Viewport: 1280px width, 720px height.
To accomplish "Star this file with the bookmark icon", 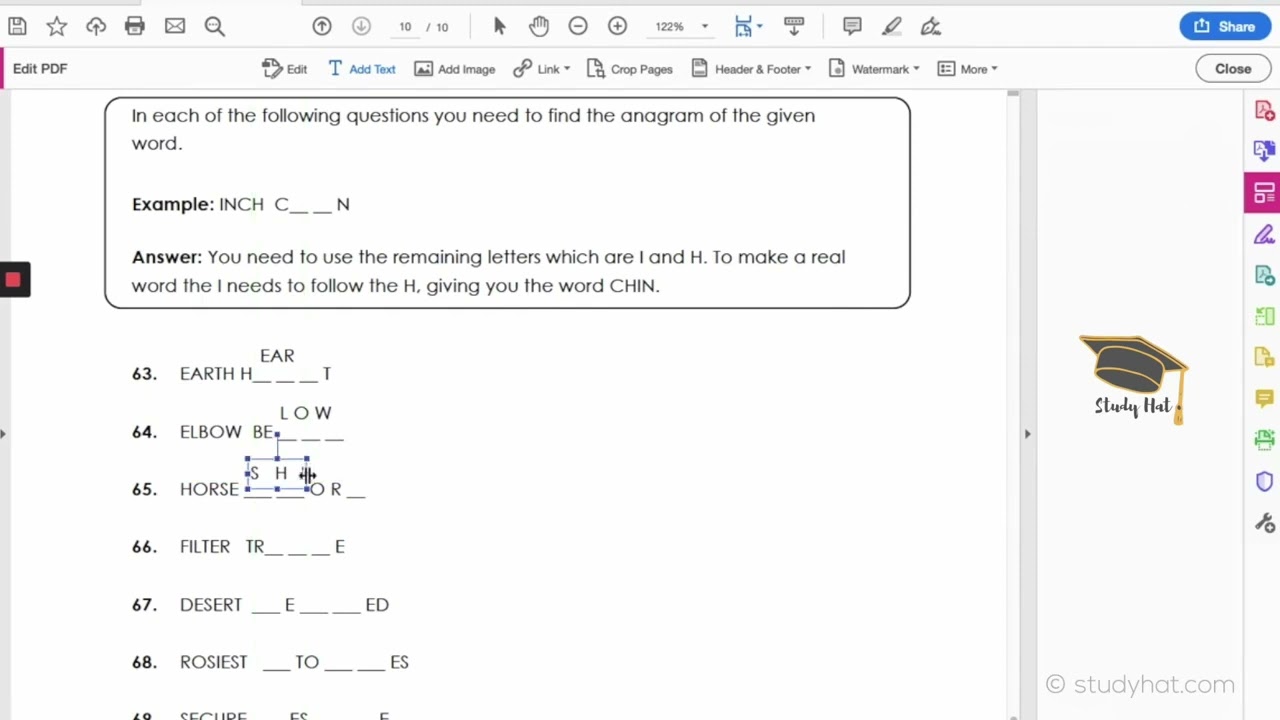I will (x=56, y=27).
